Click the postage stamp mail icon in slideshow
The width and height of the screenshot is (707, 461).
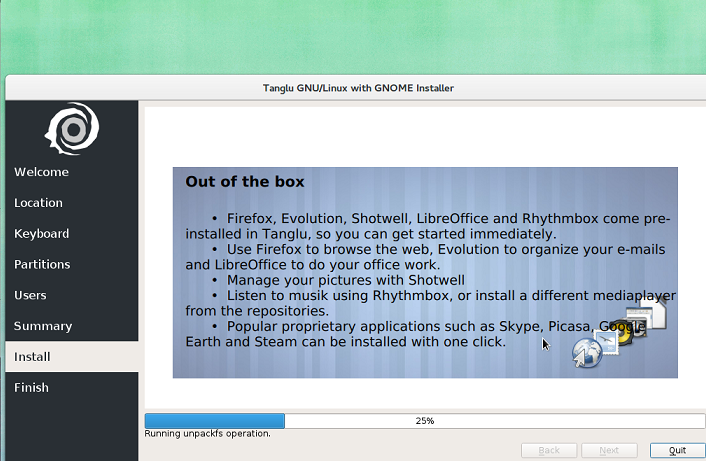(606, 342)
